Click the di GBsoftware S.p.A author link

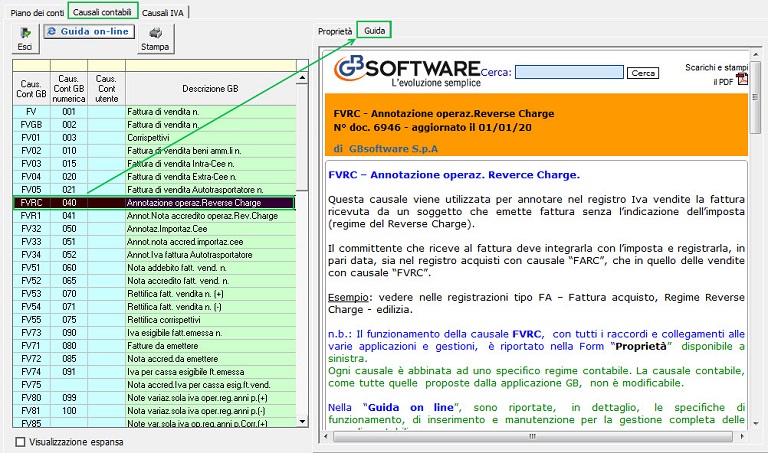tap(385, 149)
